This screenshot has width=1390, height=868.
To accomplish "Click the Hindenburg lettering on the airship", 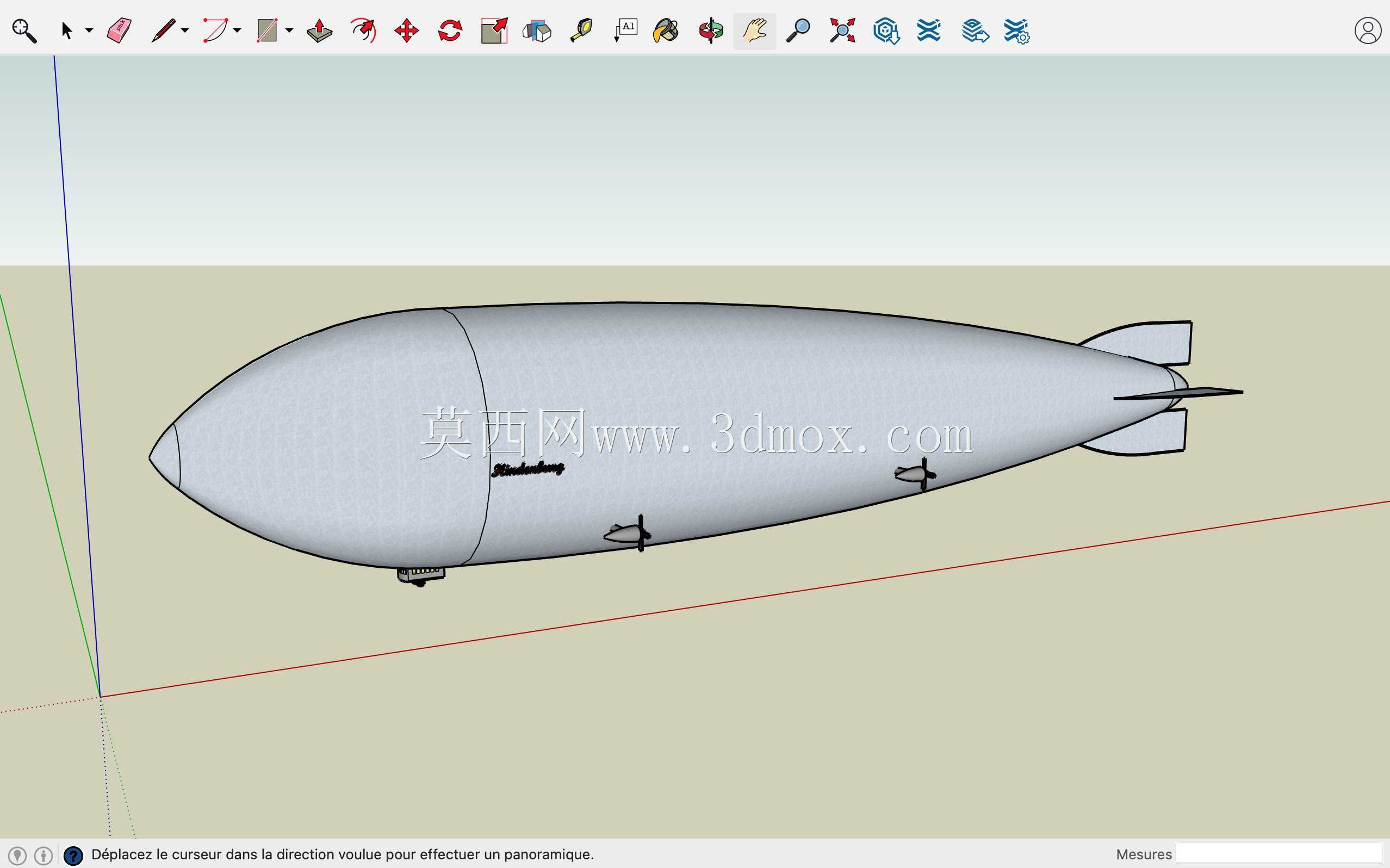I will 528,469.
